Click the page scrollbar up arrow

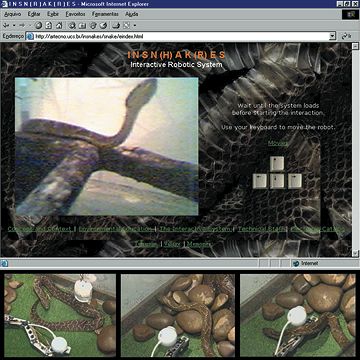point(355,46)
